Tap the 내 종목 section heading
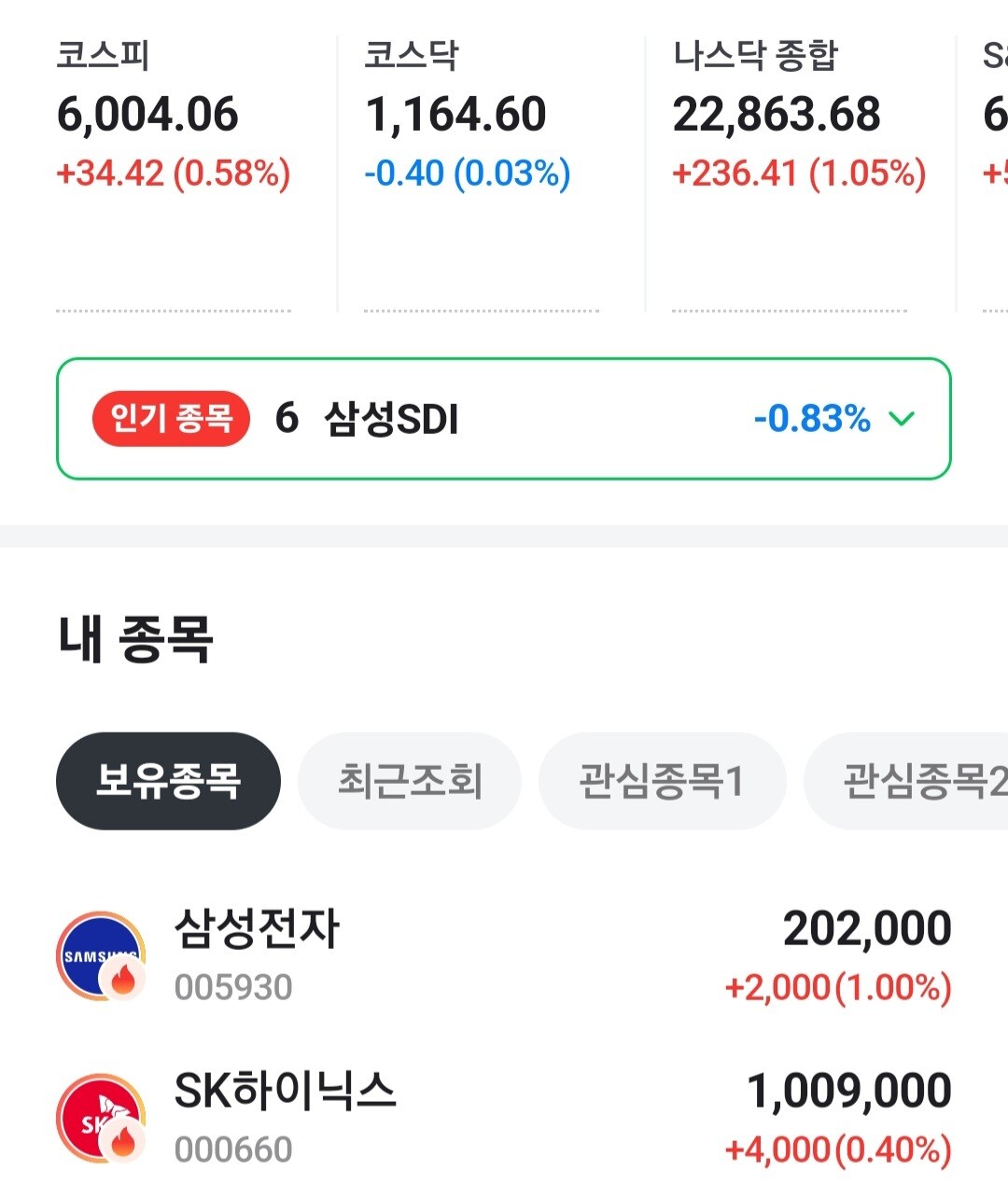This screenshot has height=1198, width=1008. (136, 640)
